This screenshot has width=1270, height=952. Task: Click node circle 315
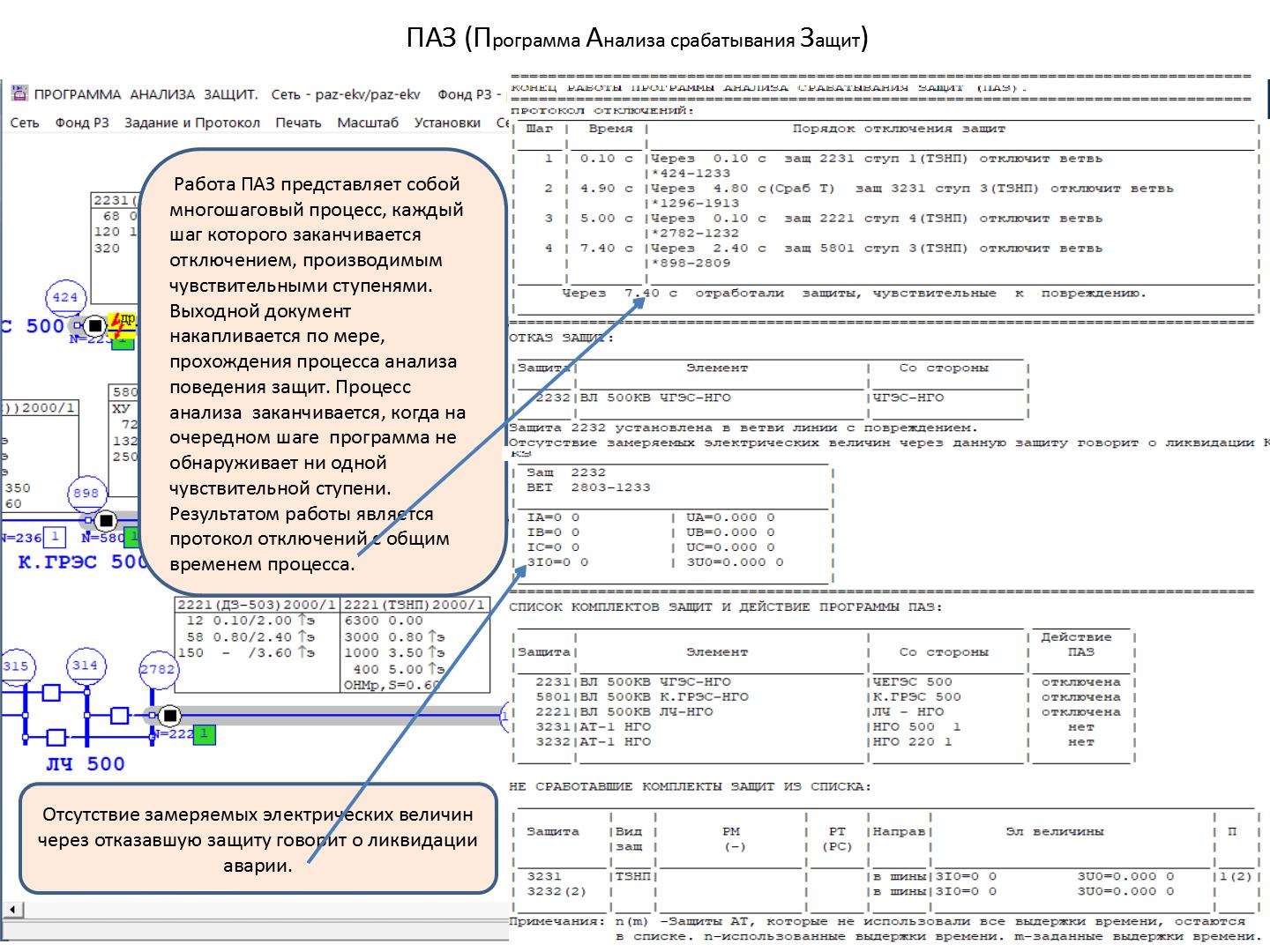(x=15, y=667)
